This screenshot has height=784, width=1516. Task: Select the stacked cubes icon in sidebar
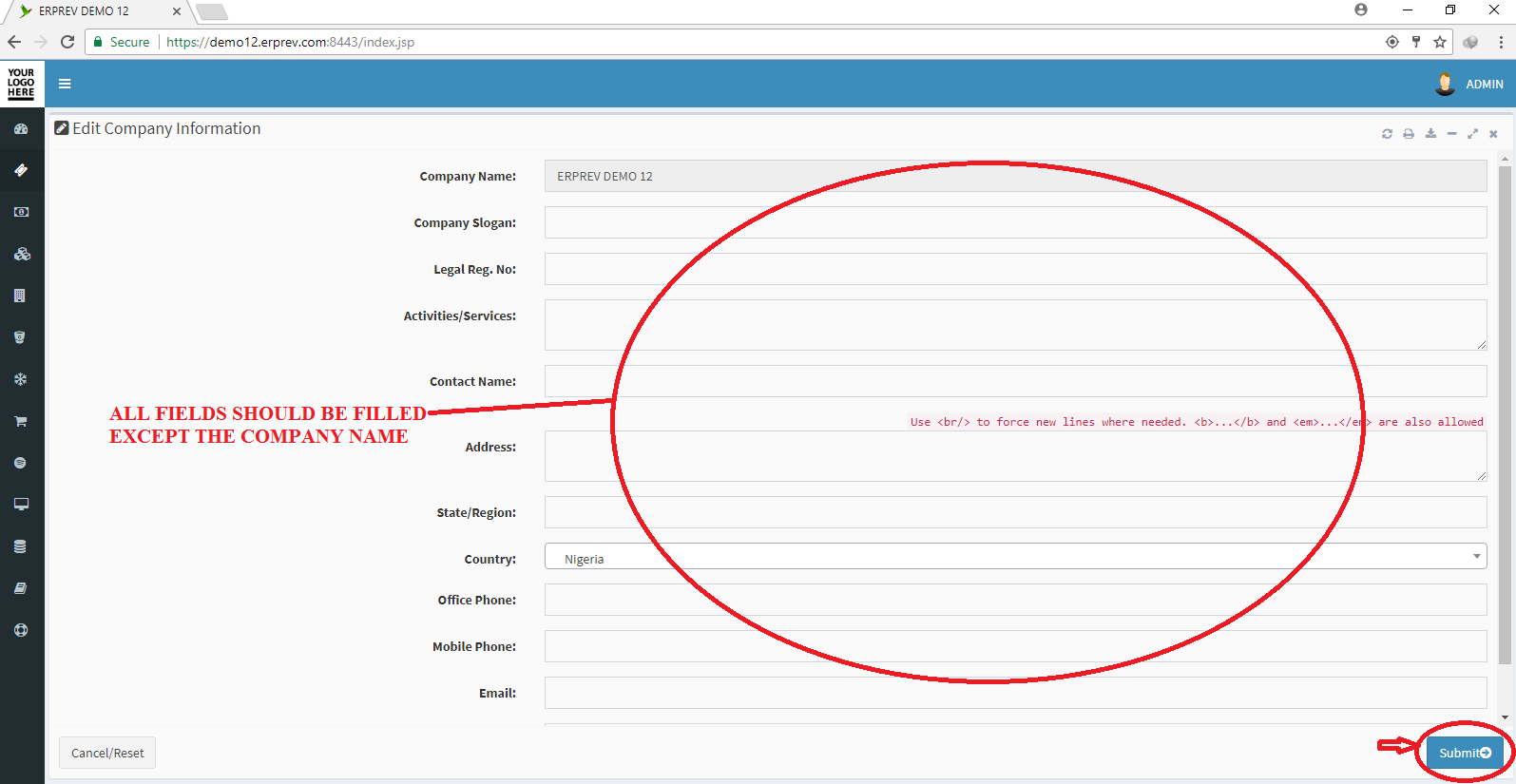click(x=21, y=254)
